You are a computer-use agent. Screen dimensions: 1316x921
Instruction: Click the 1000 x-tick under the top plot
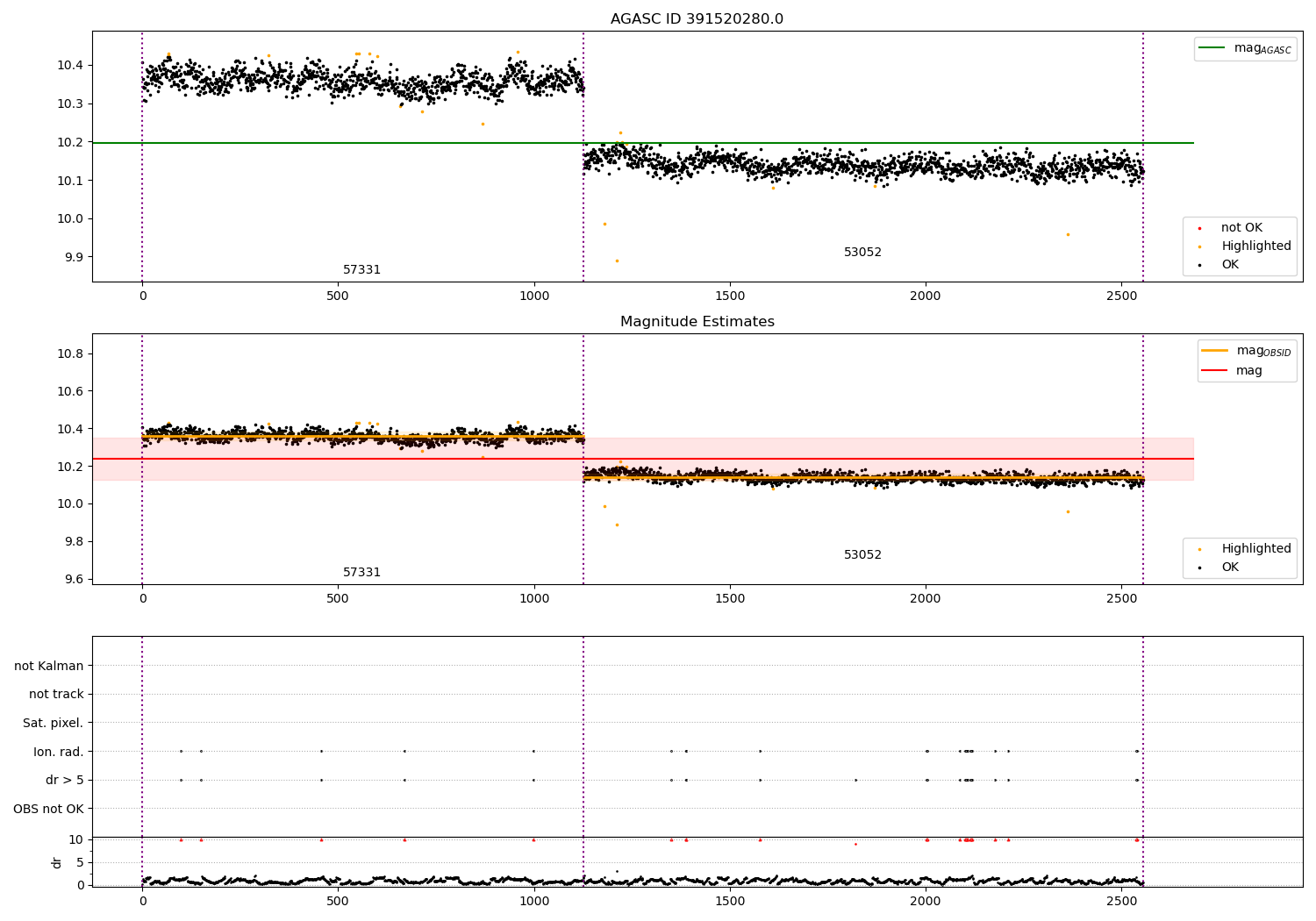(534, 296)
